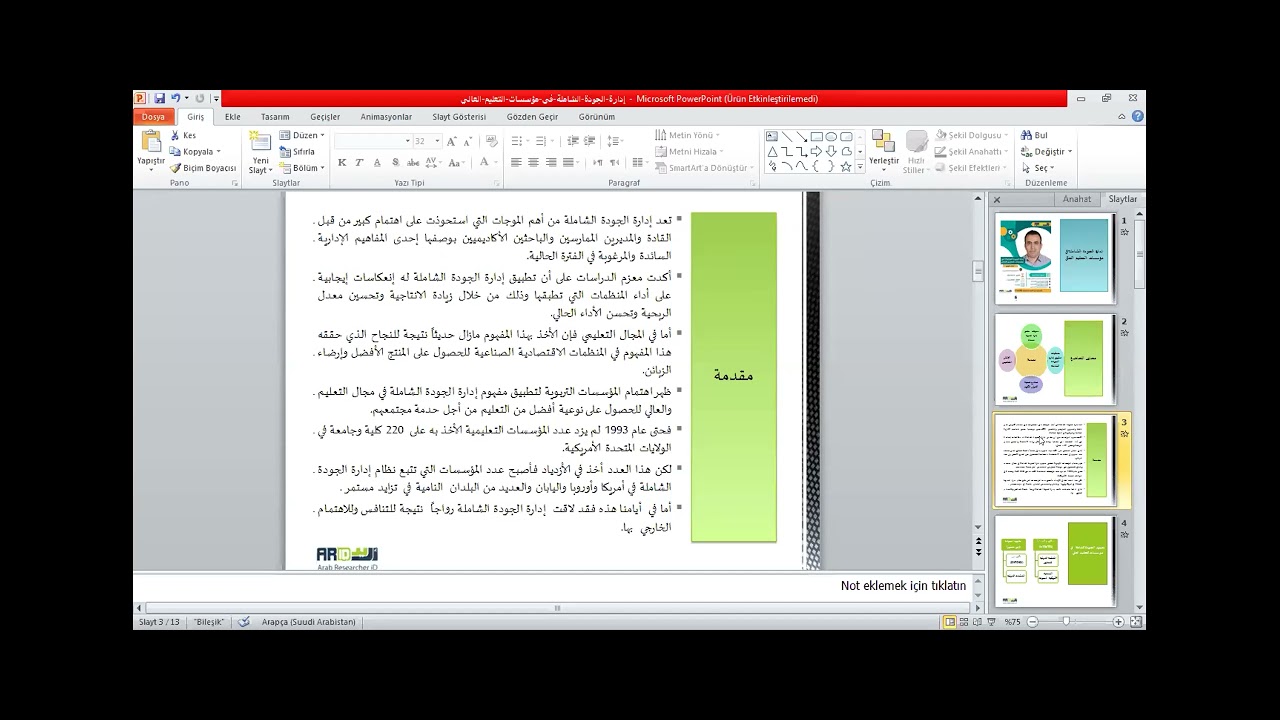Select slide 4 thumbnail

(1054, 560)
